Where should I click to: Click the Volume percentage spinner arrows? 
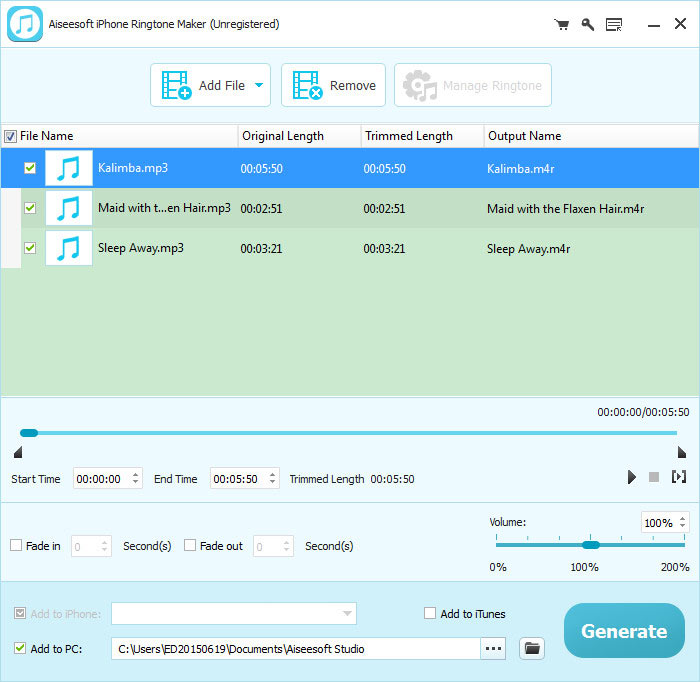tap(682, 522)
